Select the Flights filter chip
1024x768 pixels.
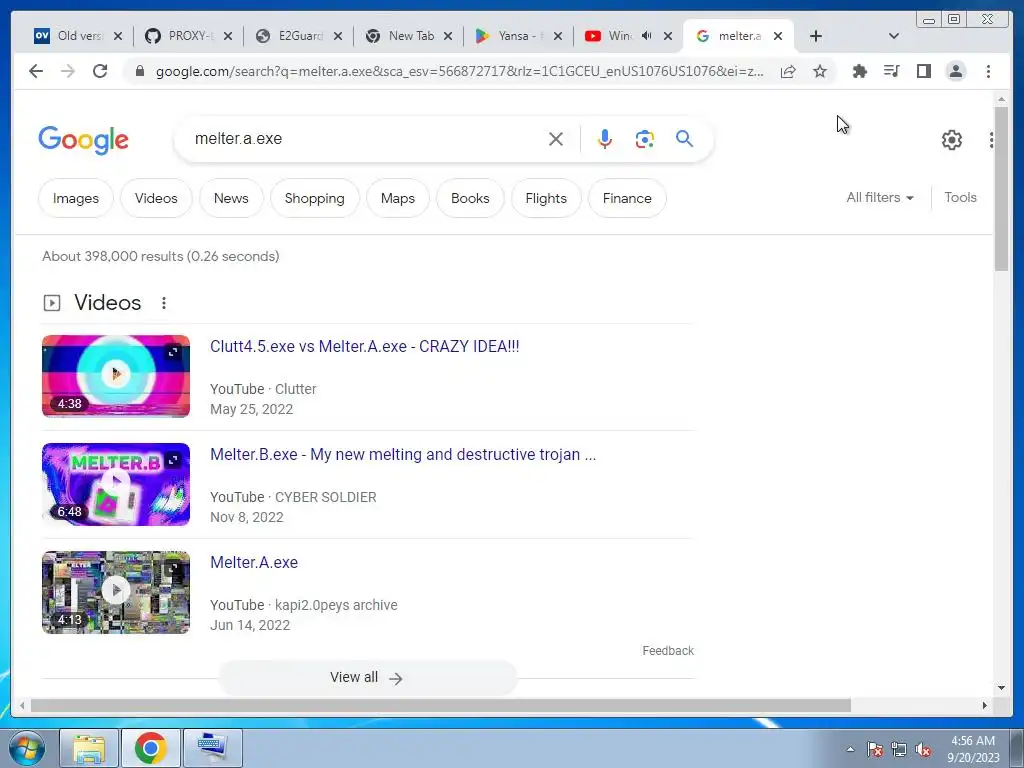[546, 198]
